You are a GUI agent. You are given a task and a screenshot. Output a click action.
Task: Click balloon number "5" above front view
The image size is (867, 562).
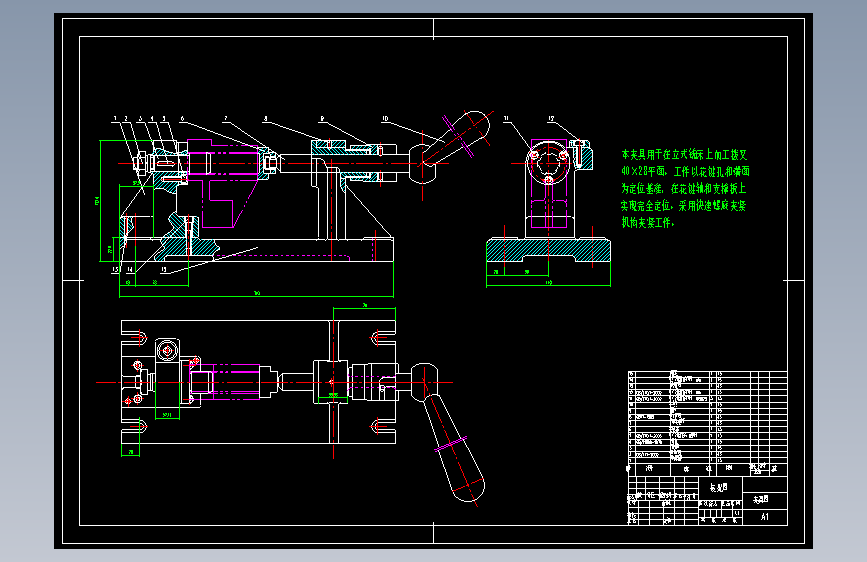pos(164,118)
